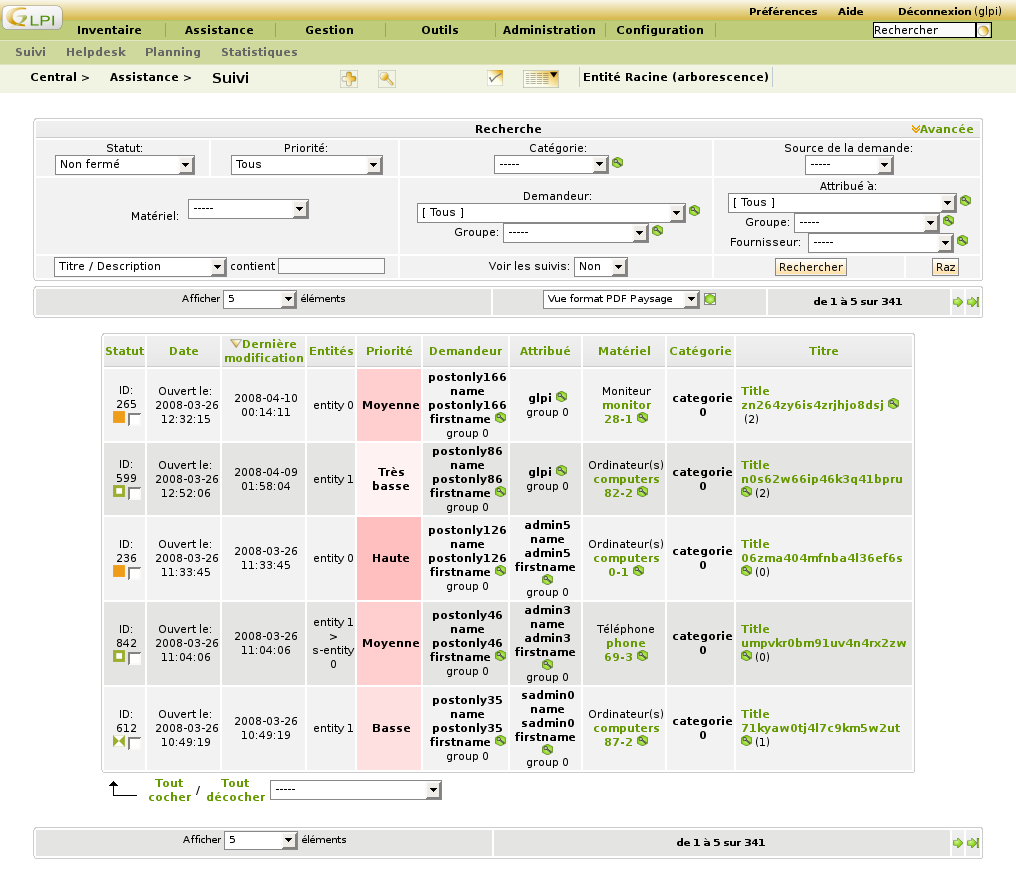1016x884 pixels.
Task: Click info icon beside phone 69-3
Action: [643, 656]
